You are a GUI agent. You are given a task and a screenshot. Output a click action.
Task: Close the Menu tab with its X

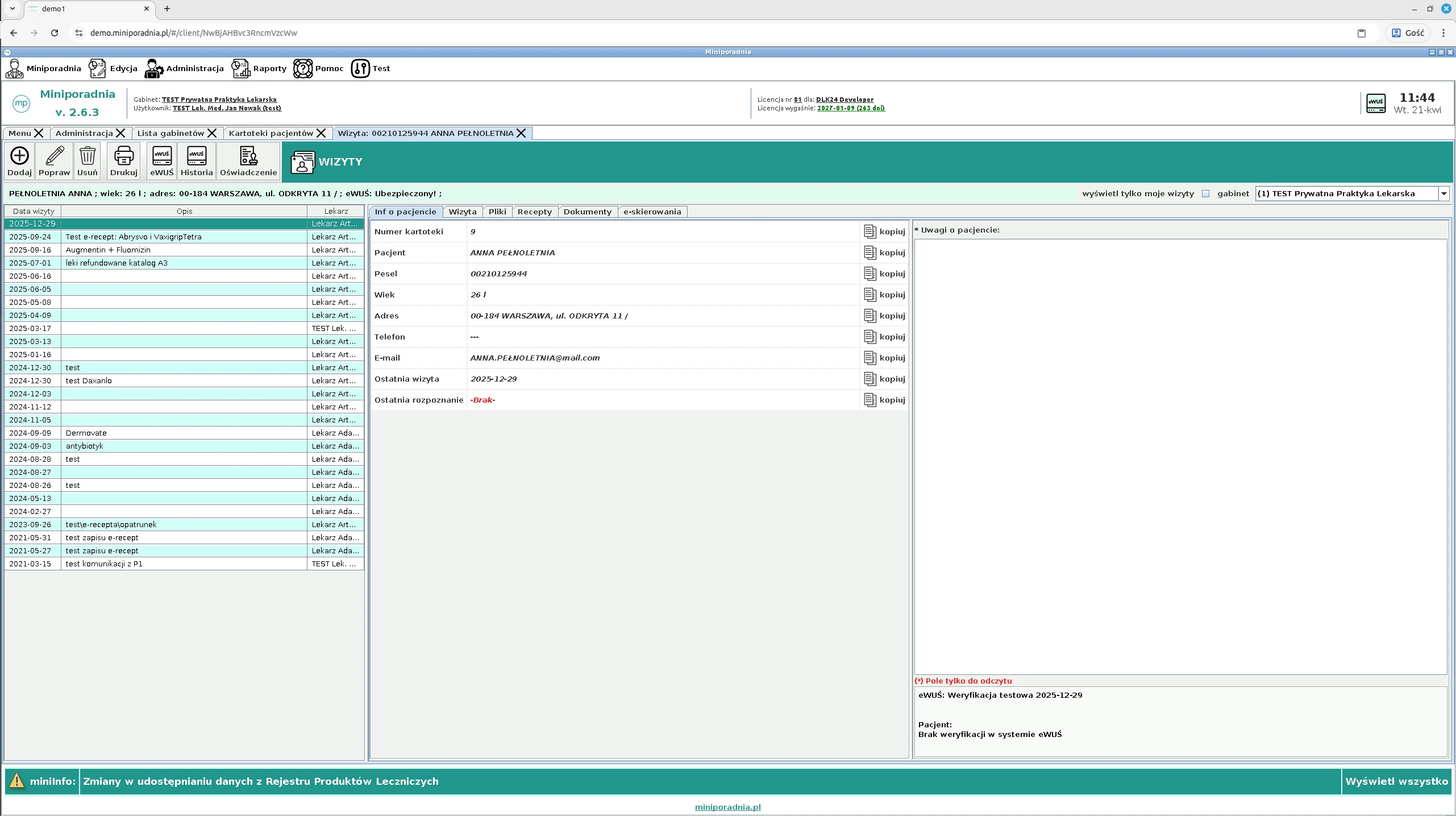tap(39, 133)
